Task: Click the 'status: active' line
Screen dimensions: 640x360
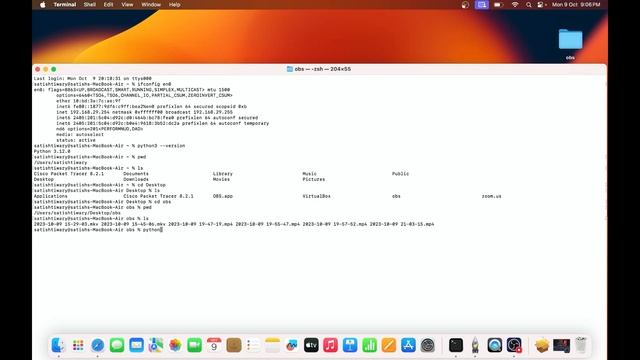Action: tap(76, 140)
